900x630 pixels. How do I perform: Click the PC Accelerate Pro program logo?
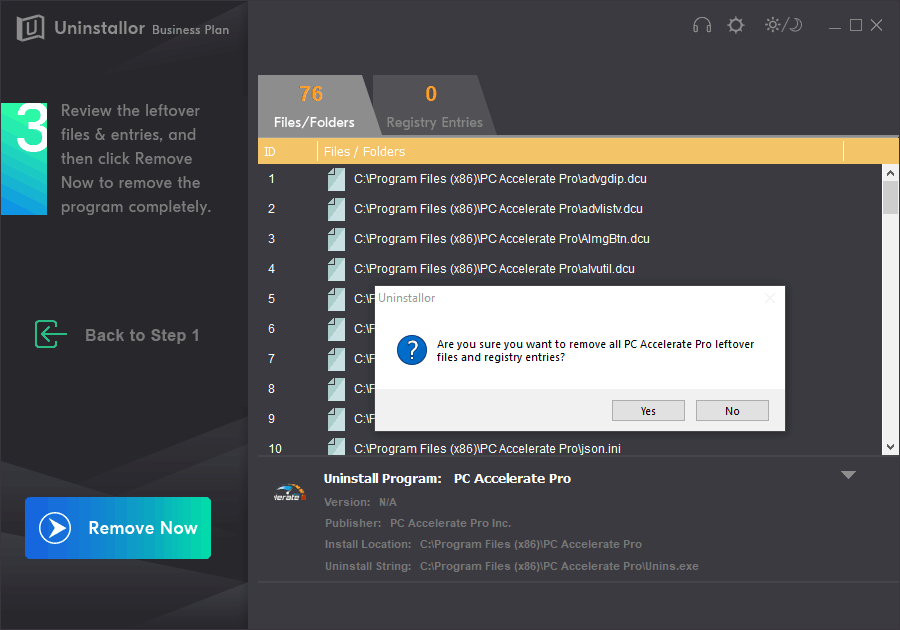(290, 493)
